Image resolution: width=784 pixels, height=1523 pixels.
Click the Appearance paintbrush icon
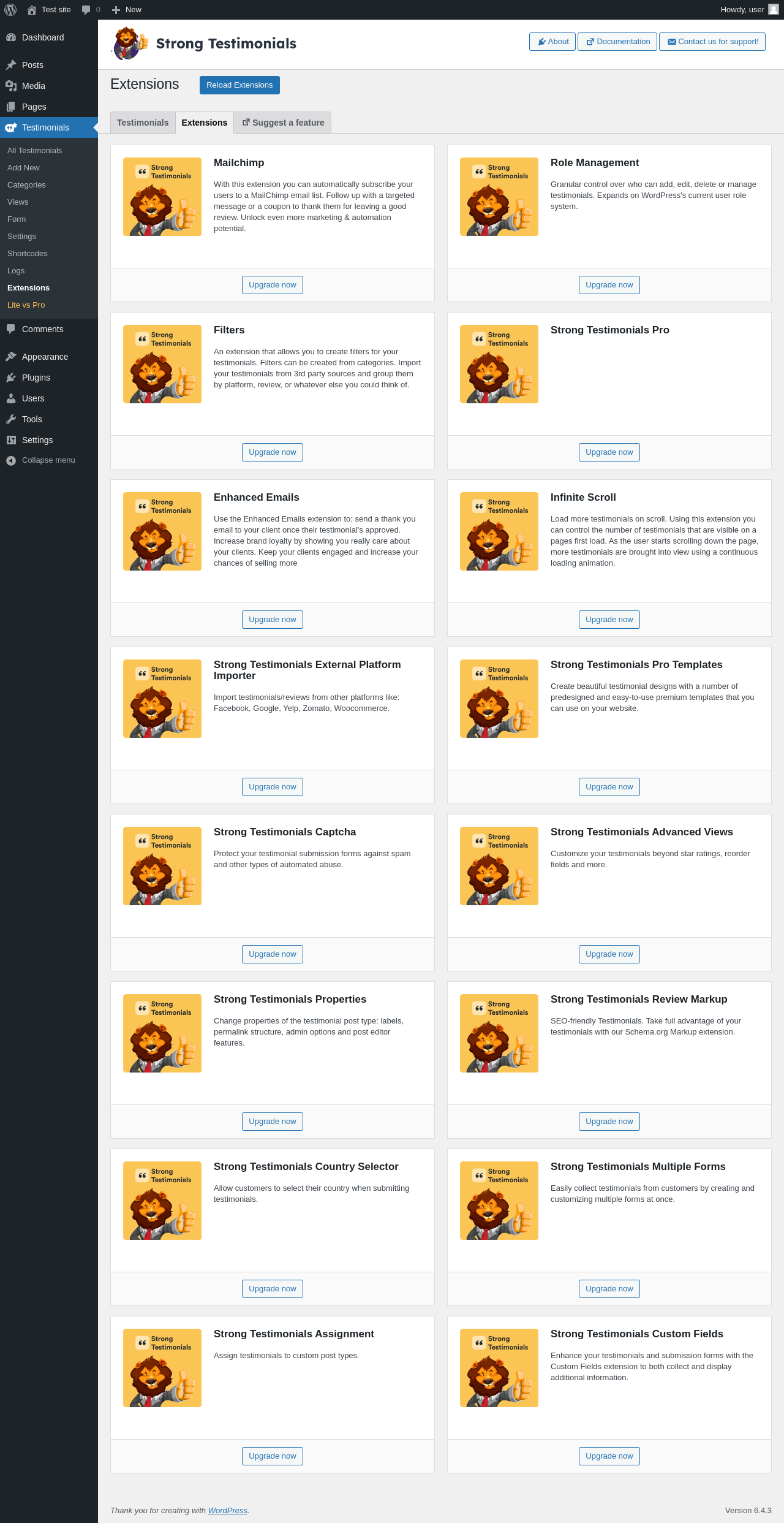pos(11,357)
